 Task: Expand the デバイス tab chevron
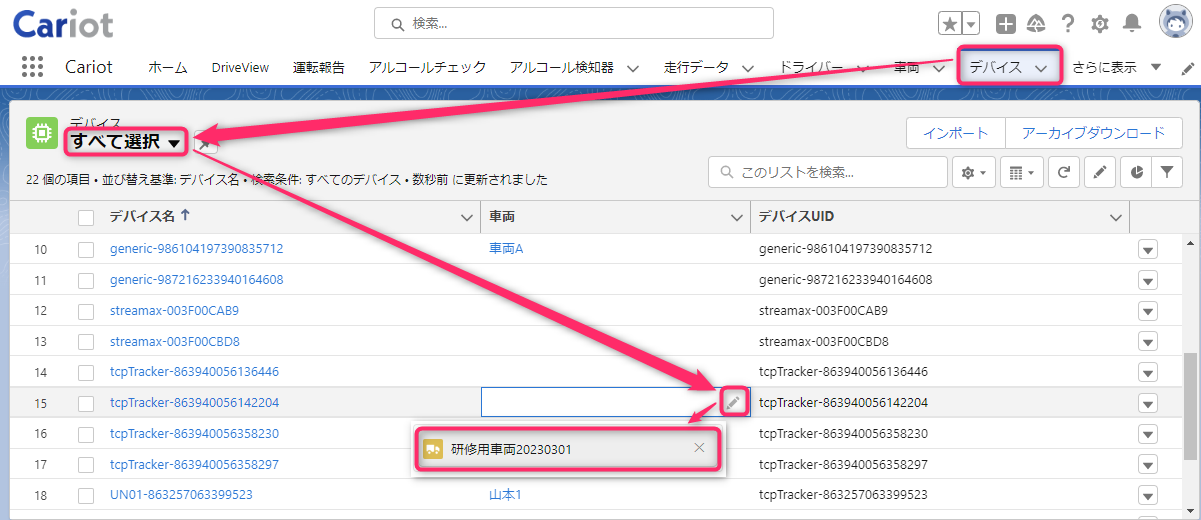pyautogui.click(x=1041, y=68)
